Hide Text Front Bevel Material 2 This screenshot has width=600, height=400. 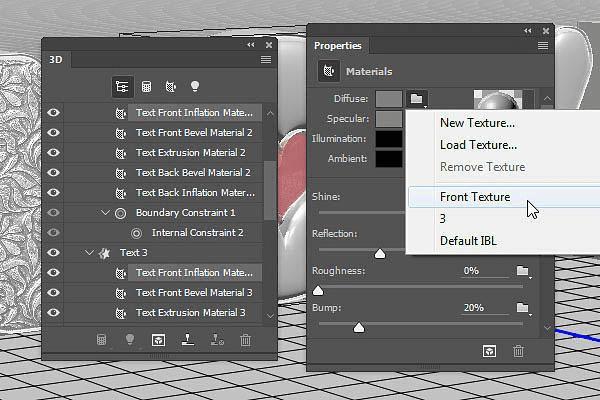pos(54,132)
